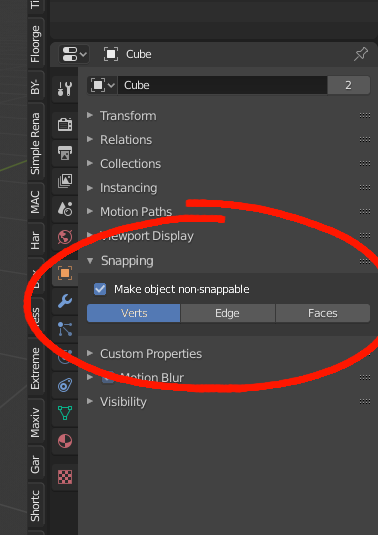Switch to the Maxiv sidebar tab
The image size is (378, 535).
(x=35, y=422)
